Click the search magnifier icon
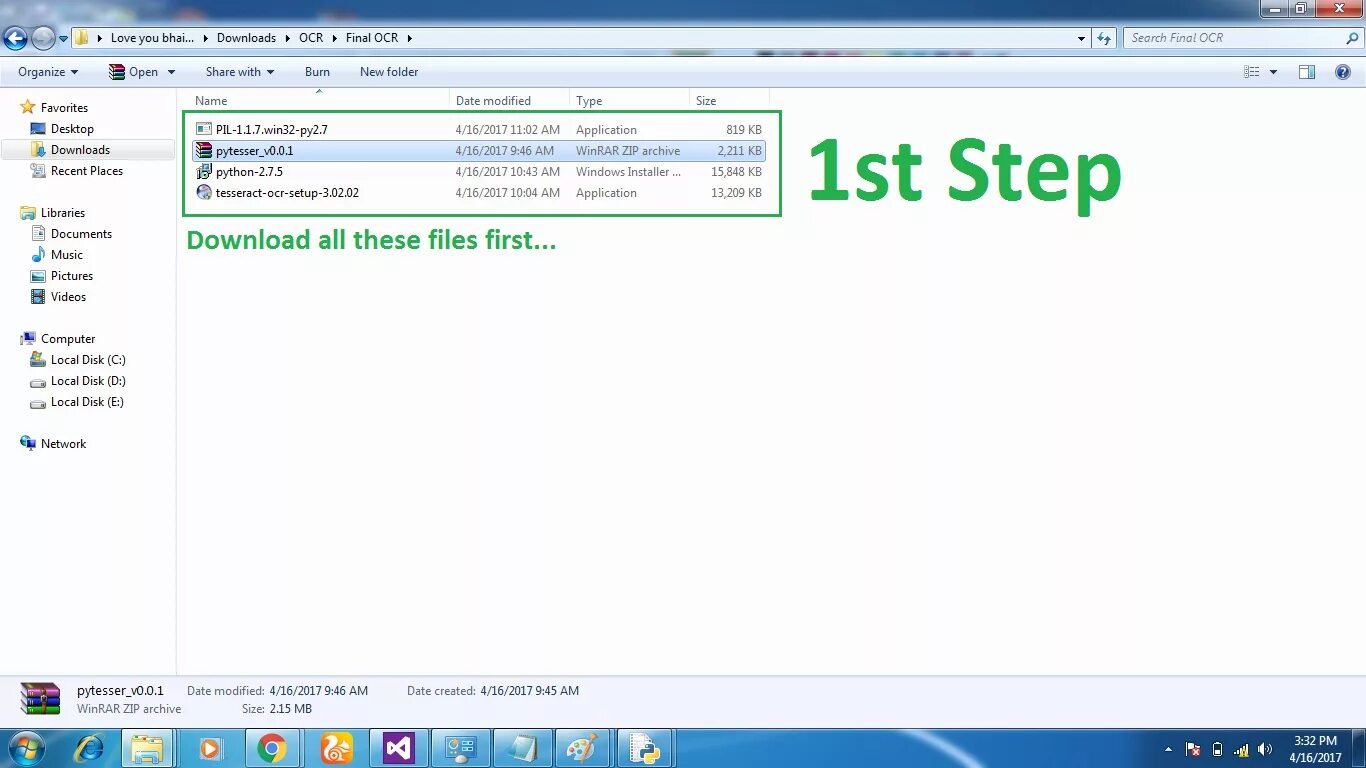1366x768 pixels. (x=1353, y=38)
